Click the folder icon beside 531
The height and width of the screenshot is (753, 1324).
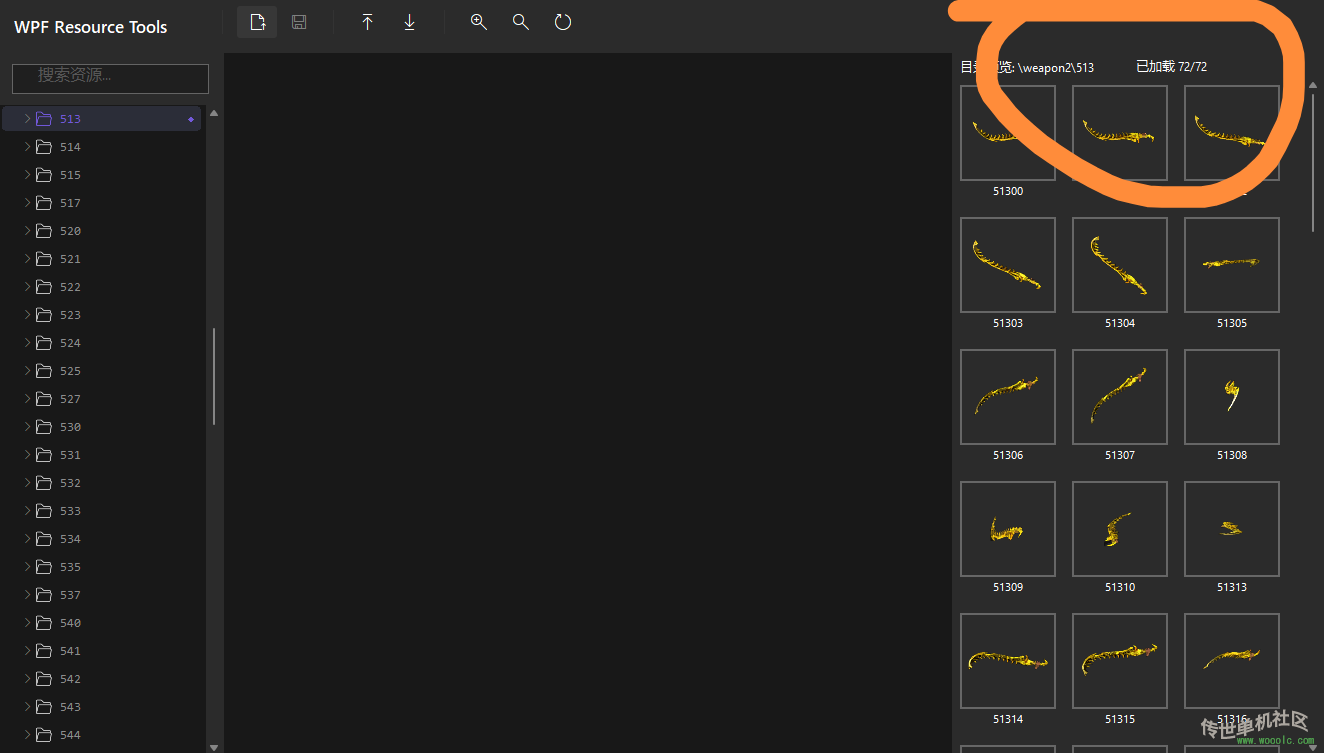click(43, 455)
